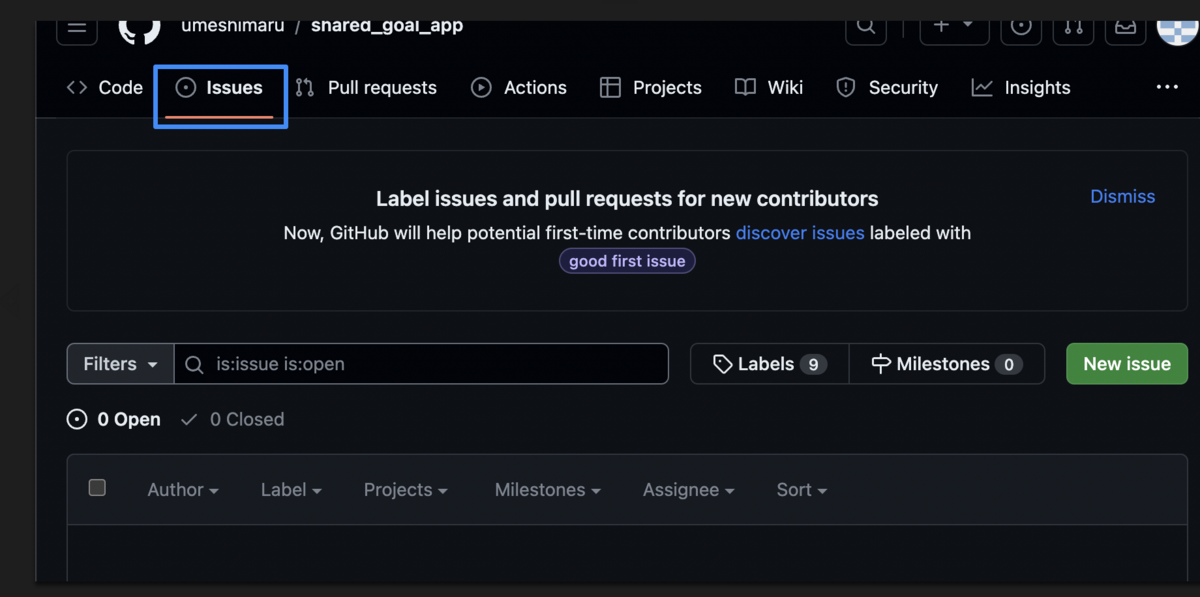
Task: Open the Filters dropdown
Action: 119,363
